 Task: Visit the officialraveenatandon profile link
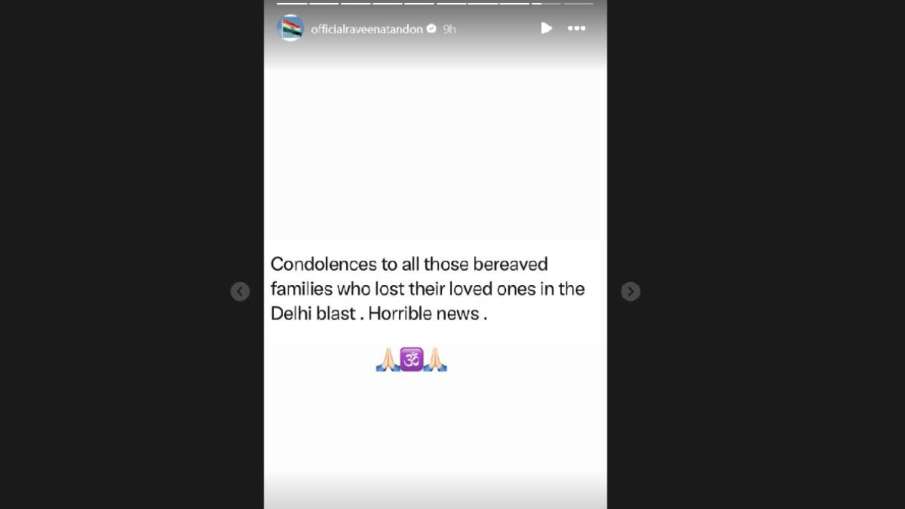click(367, 29)
